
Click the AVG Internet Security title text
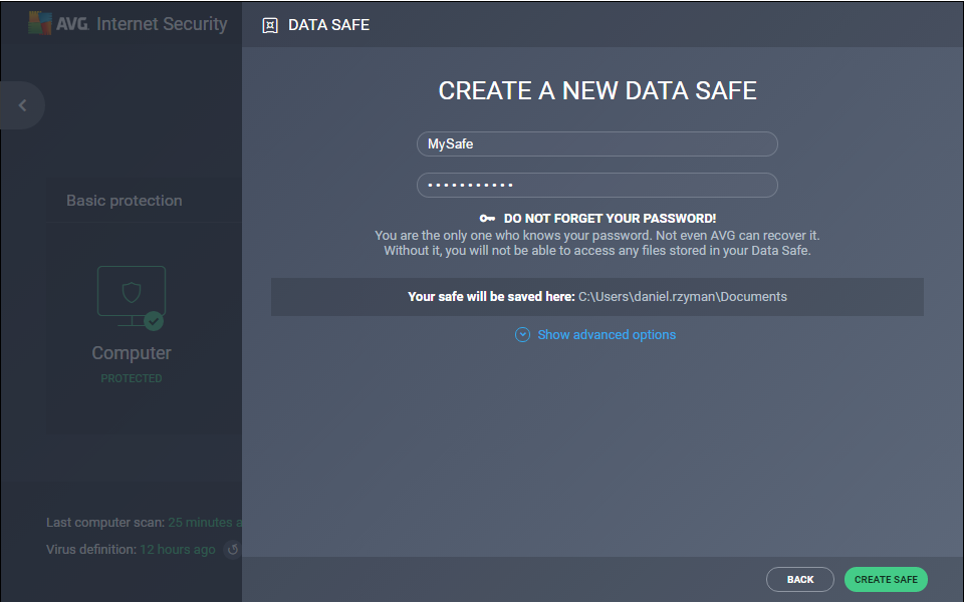[x=142, y=23]
